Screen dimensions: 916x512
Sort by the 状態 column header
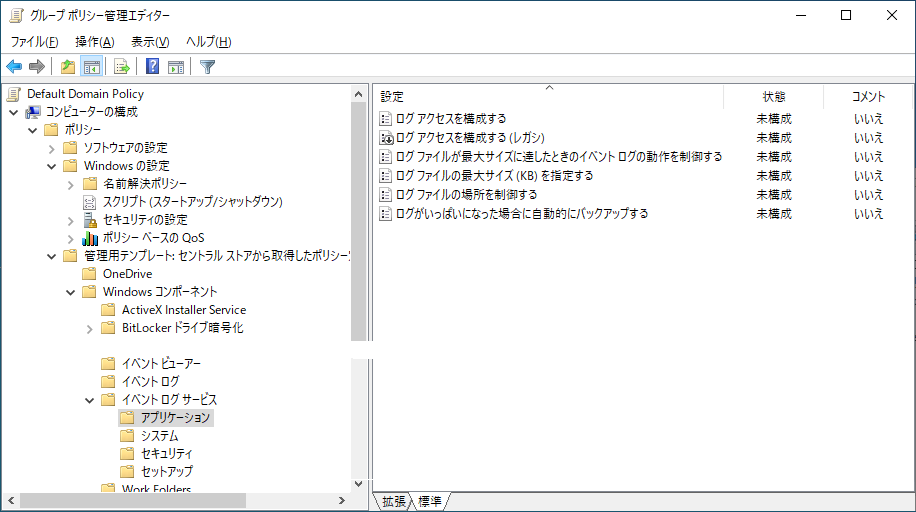[x=773, y=97]
